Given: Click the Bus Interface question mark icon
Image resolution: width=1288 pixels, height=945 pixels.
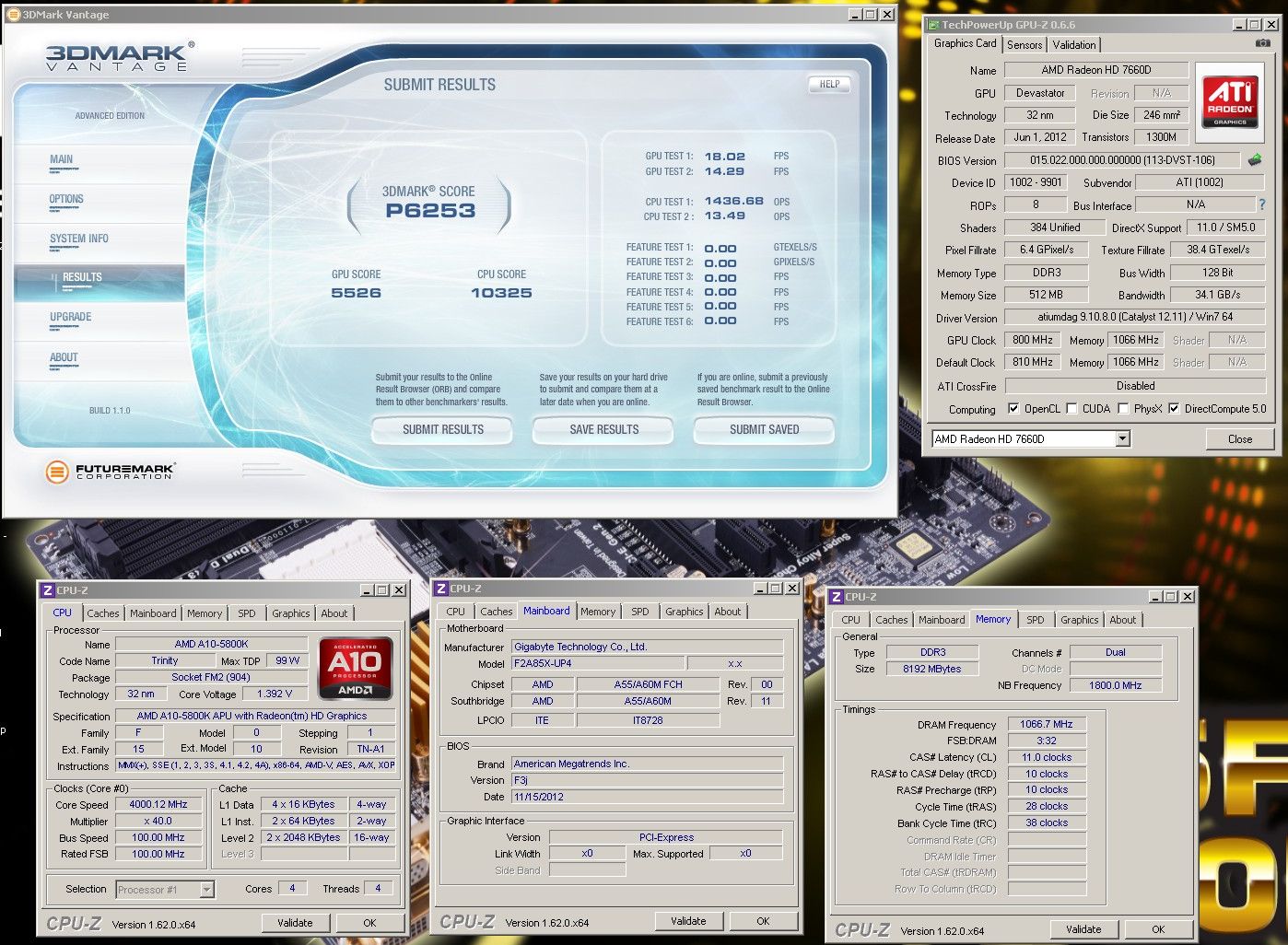Looking at the screenshot, I should coord(1261,204).
